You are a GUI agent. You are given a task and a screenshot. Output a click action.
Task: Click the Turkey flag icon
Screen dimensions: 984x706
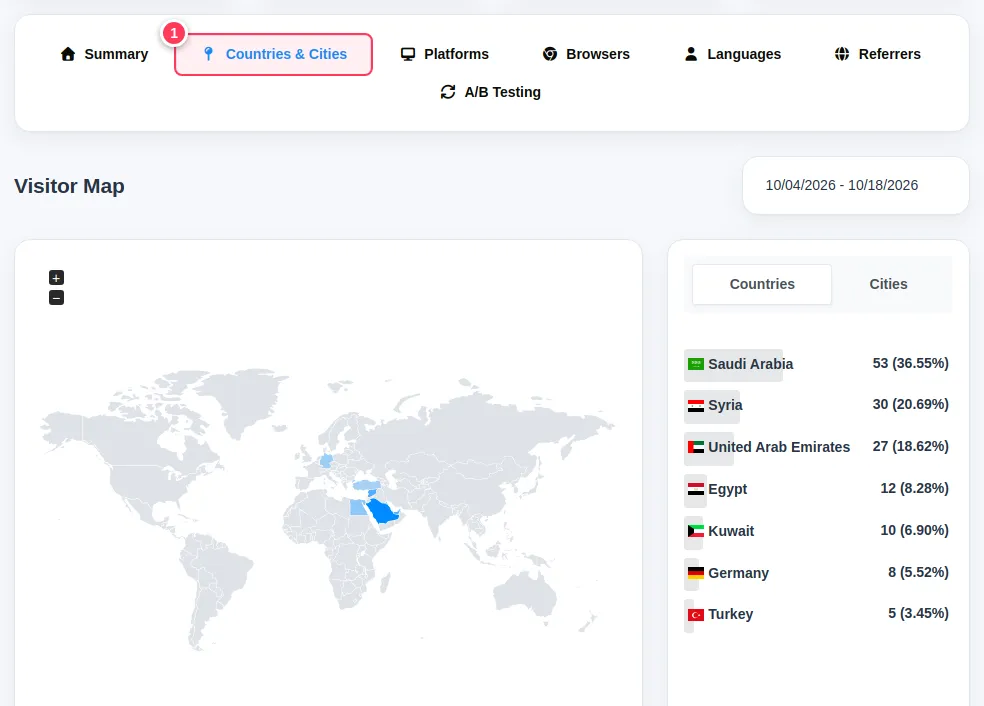[696, 615]
